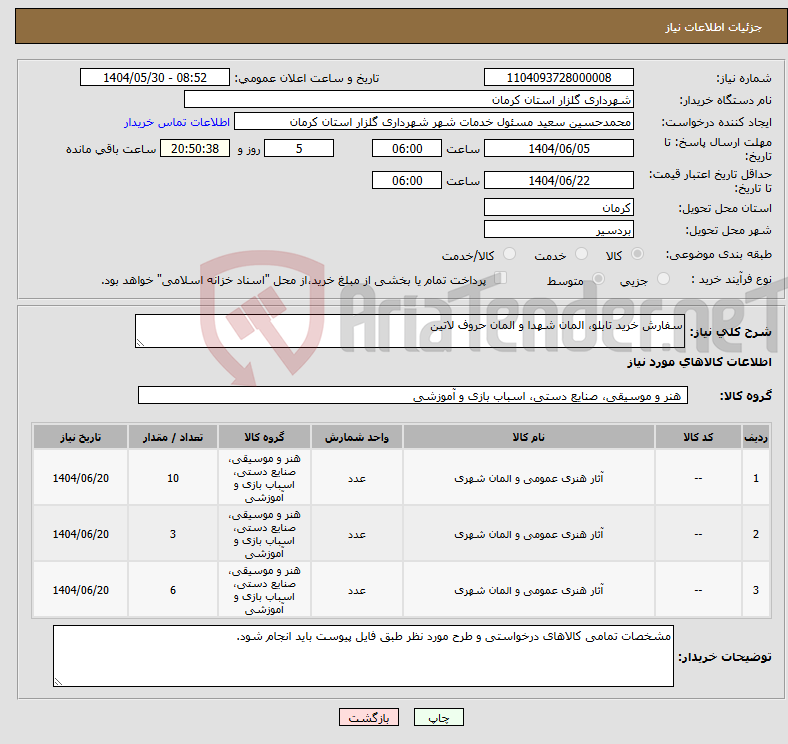Select the کالا radio button

pos(637,254)
